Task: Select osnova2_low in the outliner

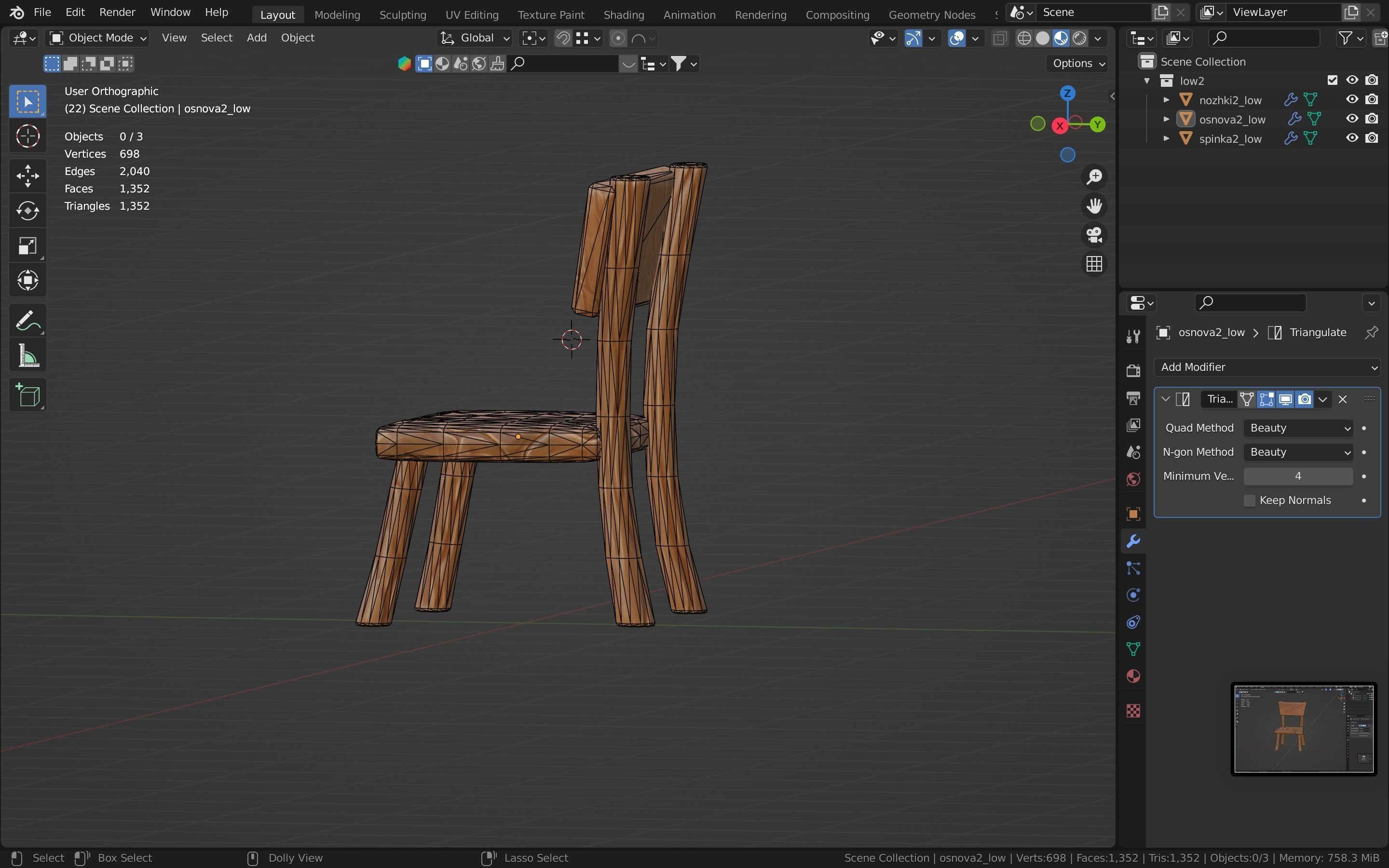Action: coord(1232,120)
